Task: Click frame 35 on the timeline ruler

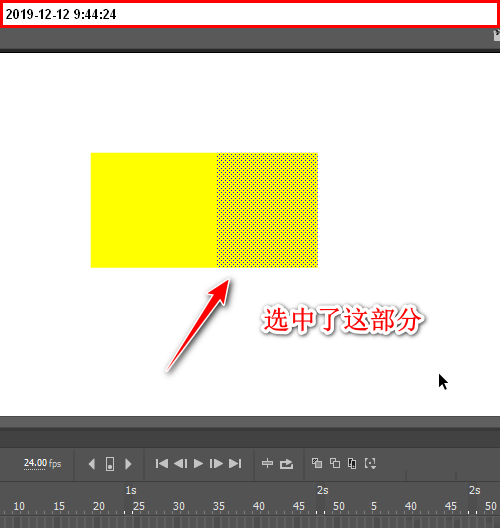Action: tap(219, 506)
